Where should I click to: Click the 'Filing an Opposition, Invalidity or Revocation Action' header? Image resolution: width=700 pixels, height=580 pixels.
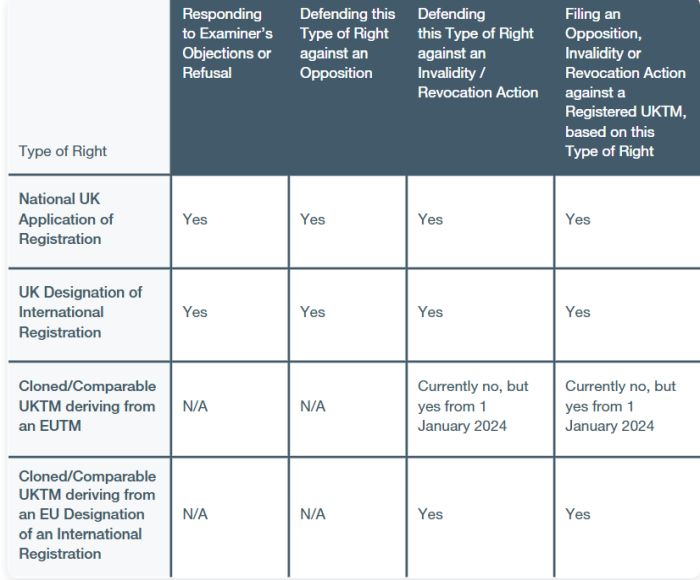click(625, 83)
